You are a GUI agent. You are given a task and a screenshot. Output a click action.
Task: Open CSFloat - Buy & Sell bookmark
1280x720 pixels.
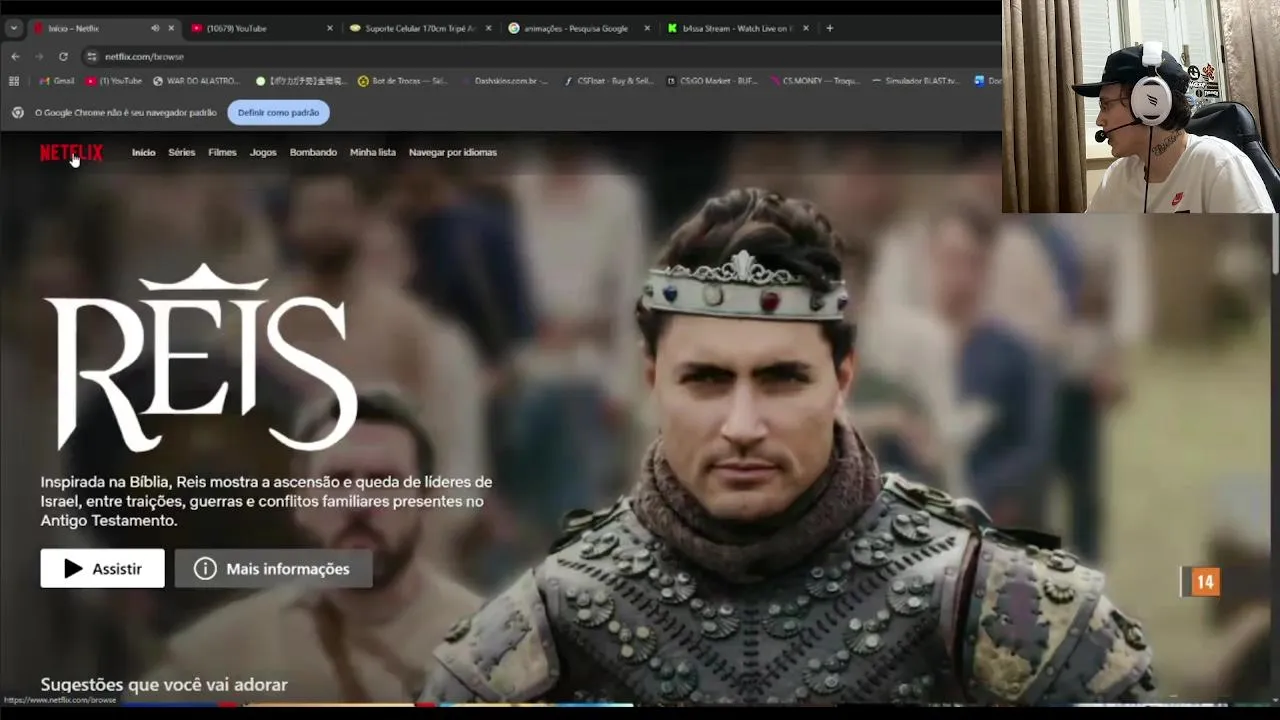click(609, 81)
